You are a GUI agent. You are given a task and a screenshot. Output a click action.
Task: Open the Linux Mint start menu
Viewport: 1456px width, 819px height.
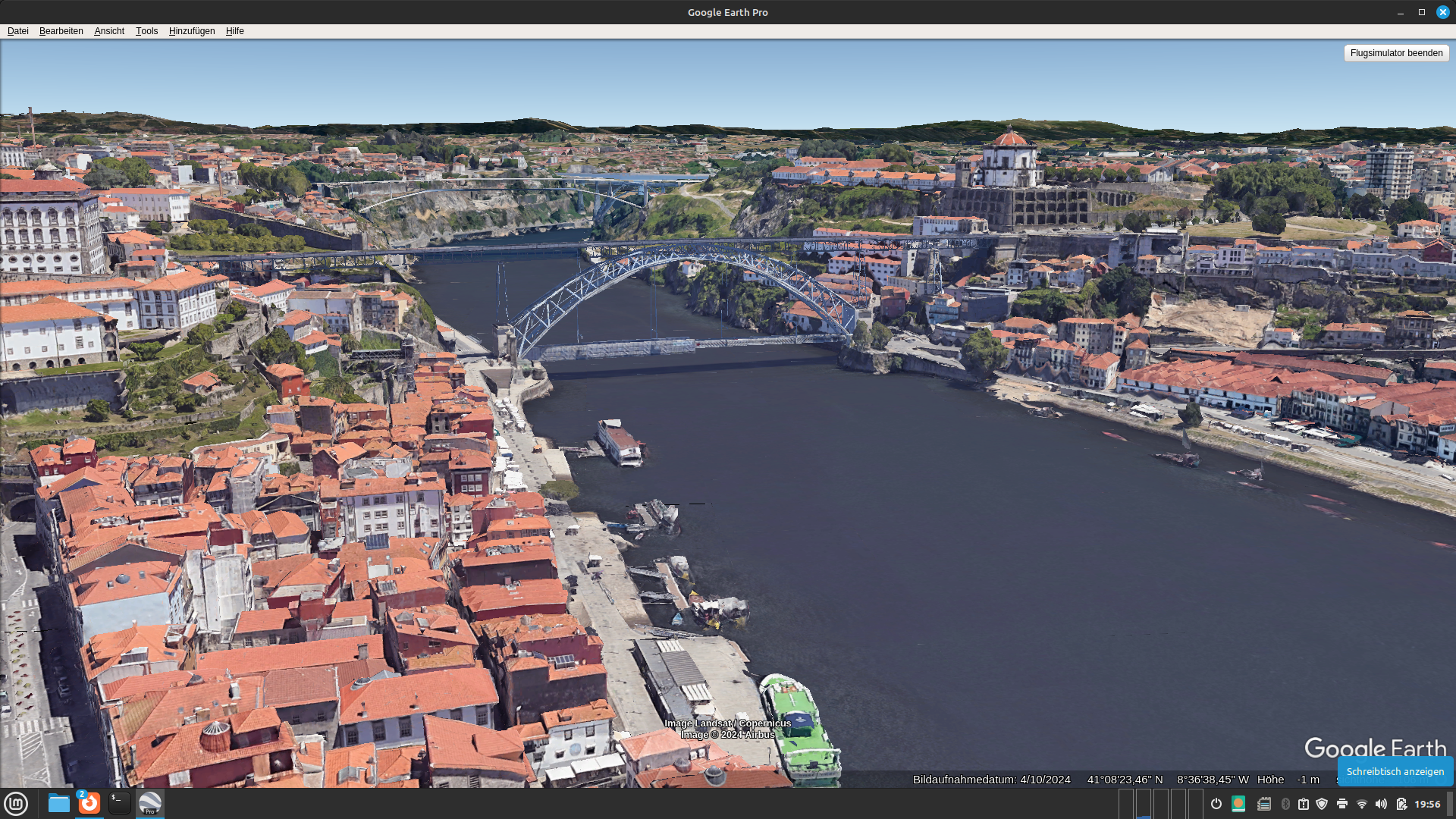coord(16,803)
